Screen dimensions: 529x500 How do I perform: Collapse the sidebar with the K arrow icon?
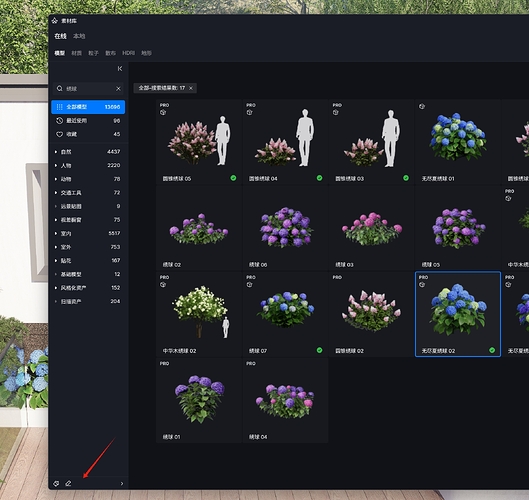coord(120,68)
